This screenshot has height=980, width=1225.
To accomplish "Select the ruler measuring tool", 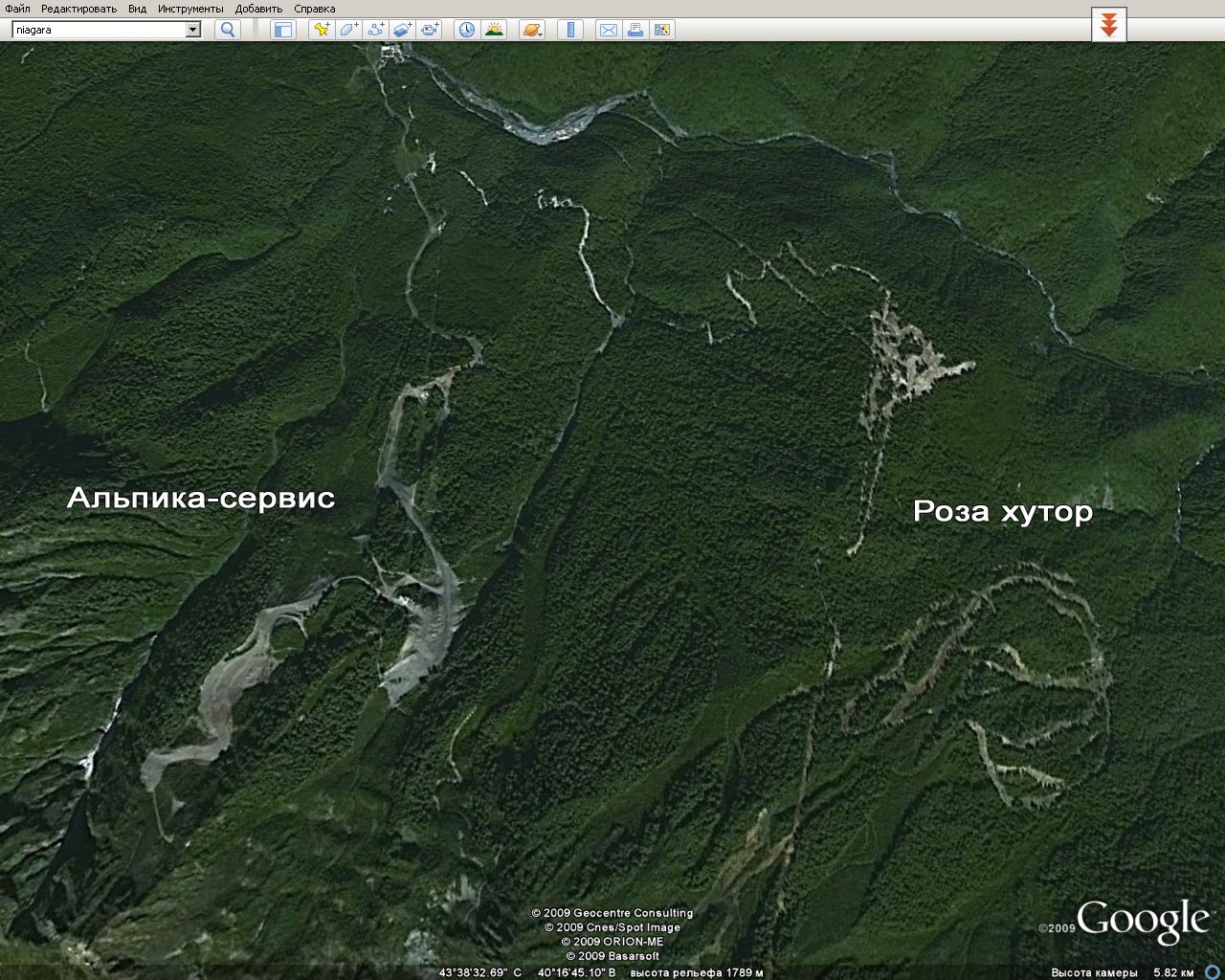I will point(570,30).
